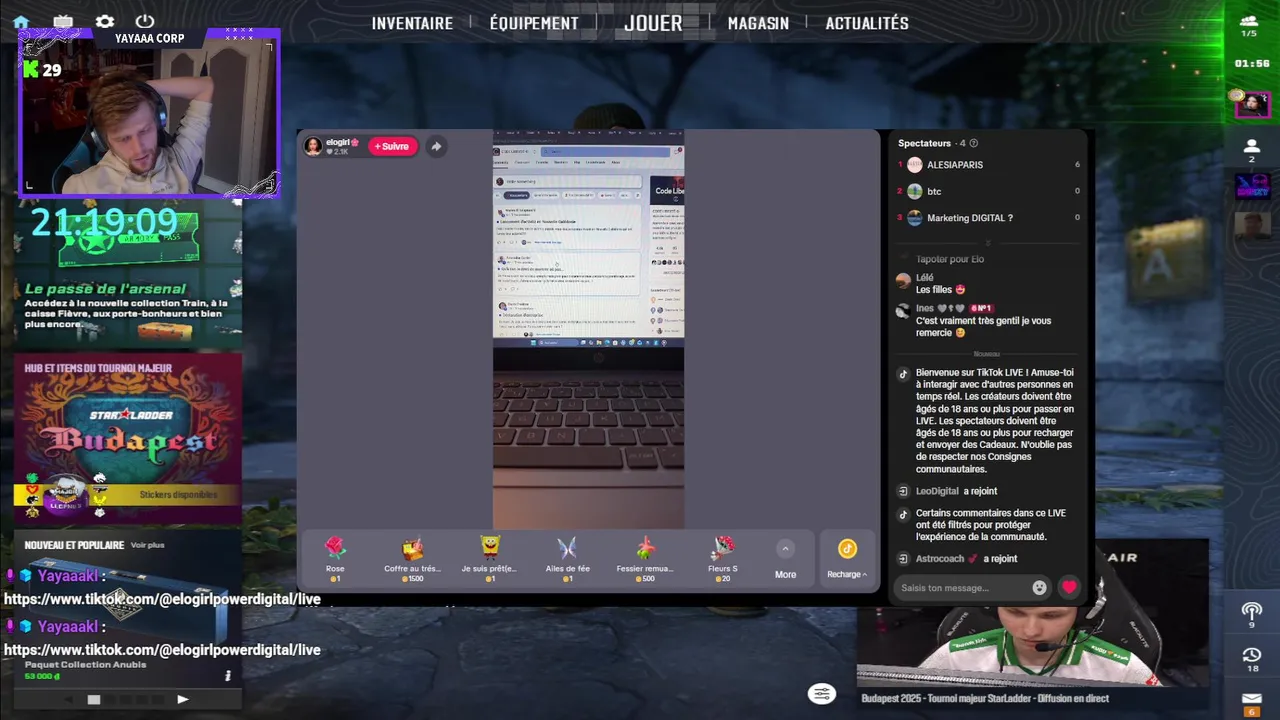Open the Recharge coins menu

coord(847,559)
